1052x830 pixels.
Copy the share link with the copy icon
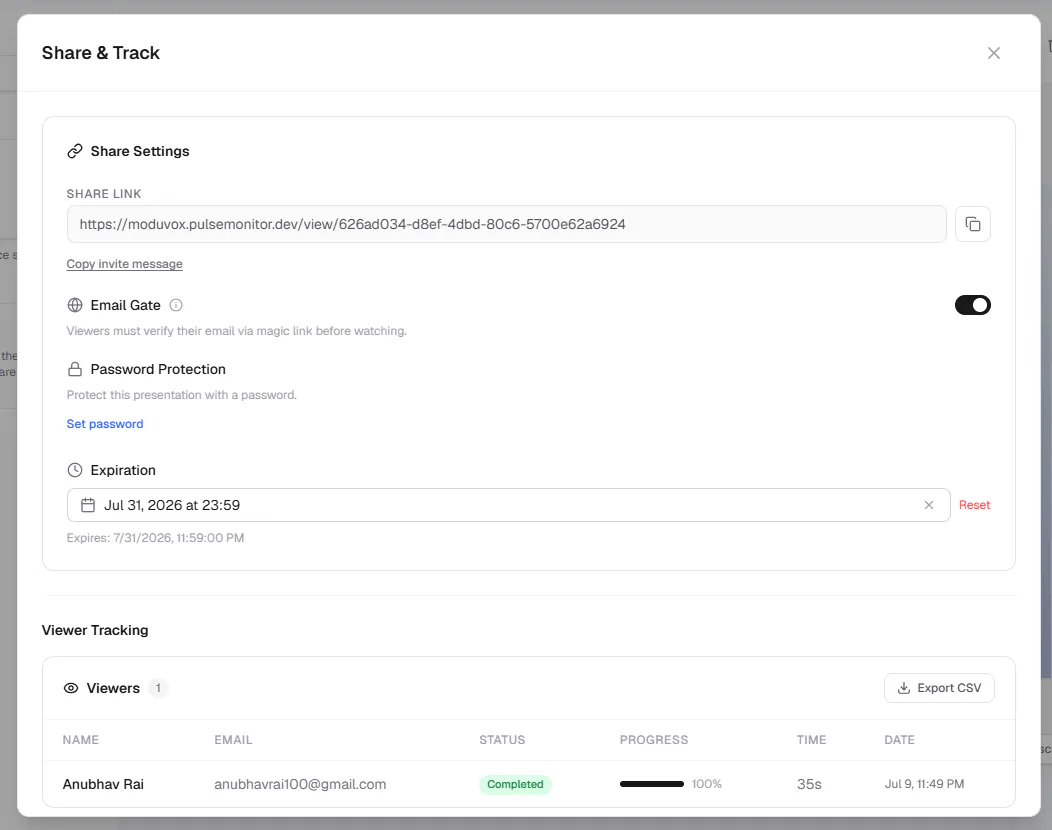[x=972, y=224]
